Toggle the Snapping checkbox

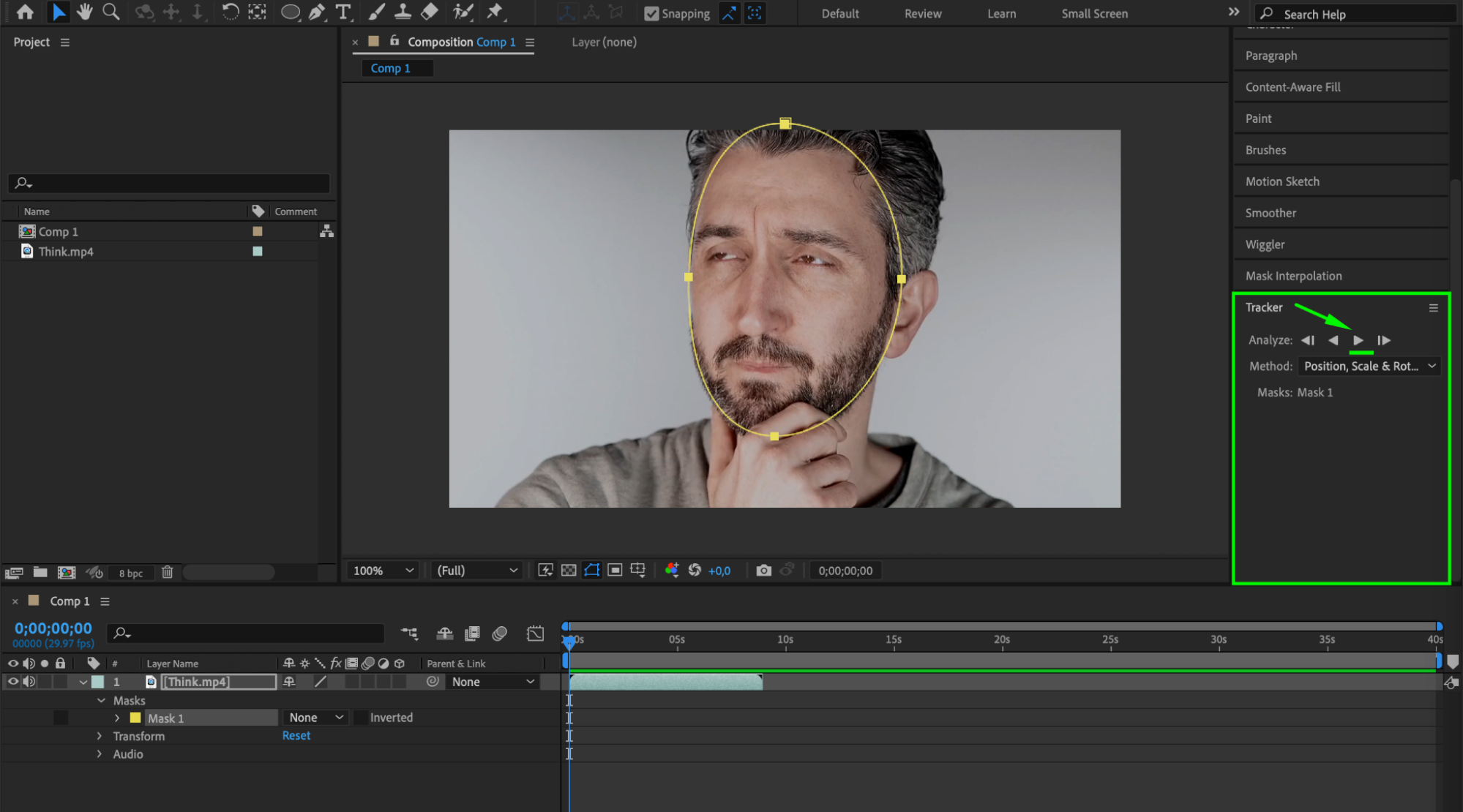coord(651,13)
